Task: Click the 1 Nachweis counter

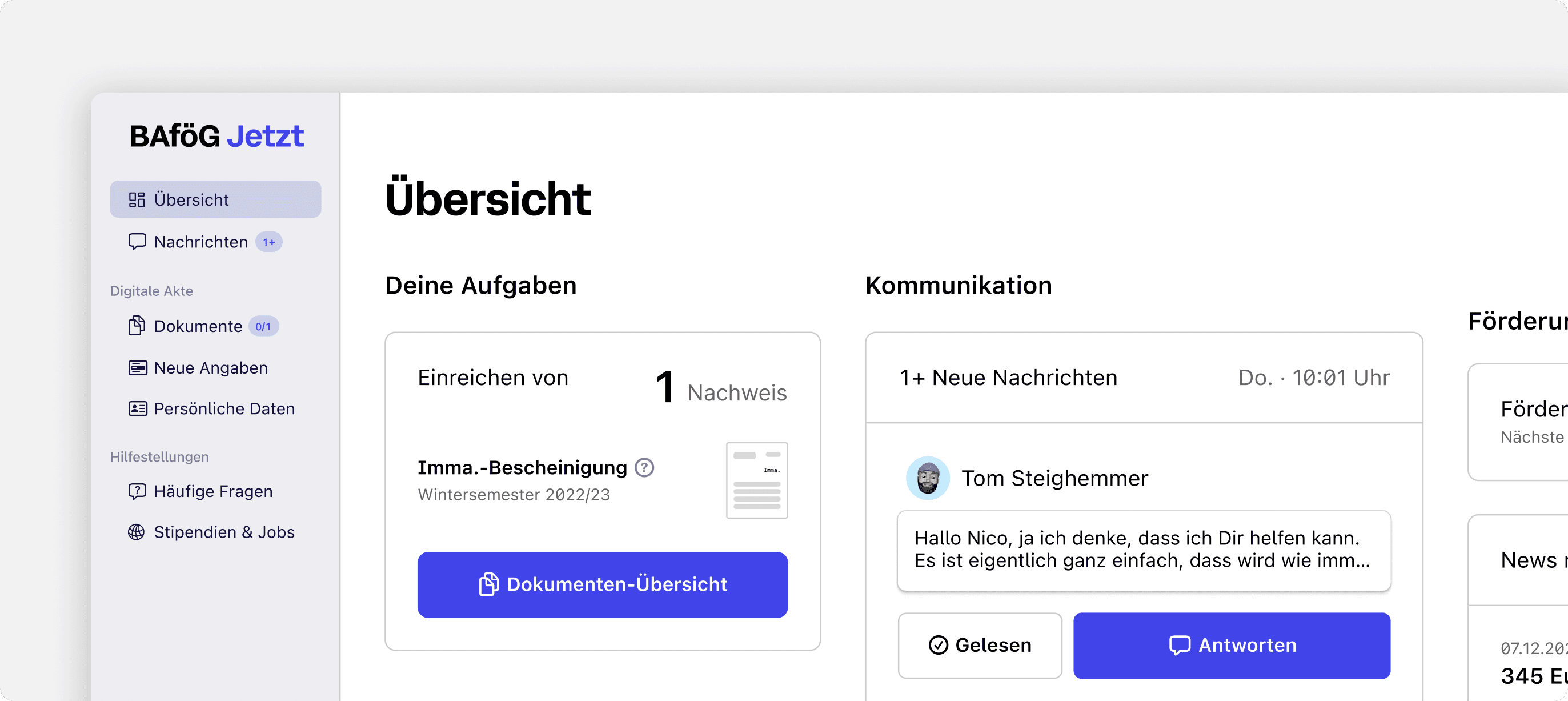Action: 721,387
